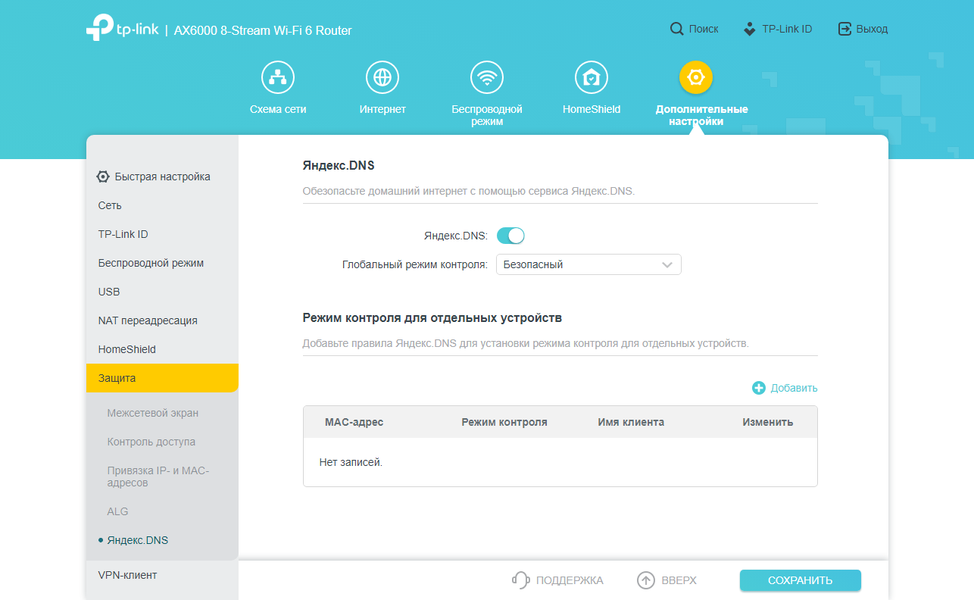Click the Нет записей. table text
This screenshot has height=600, width=974.
350,462
